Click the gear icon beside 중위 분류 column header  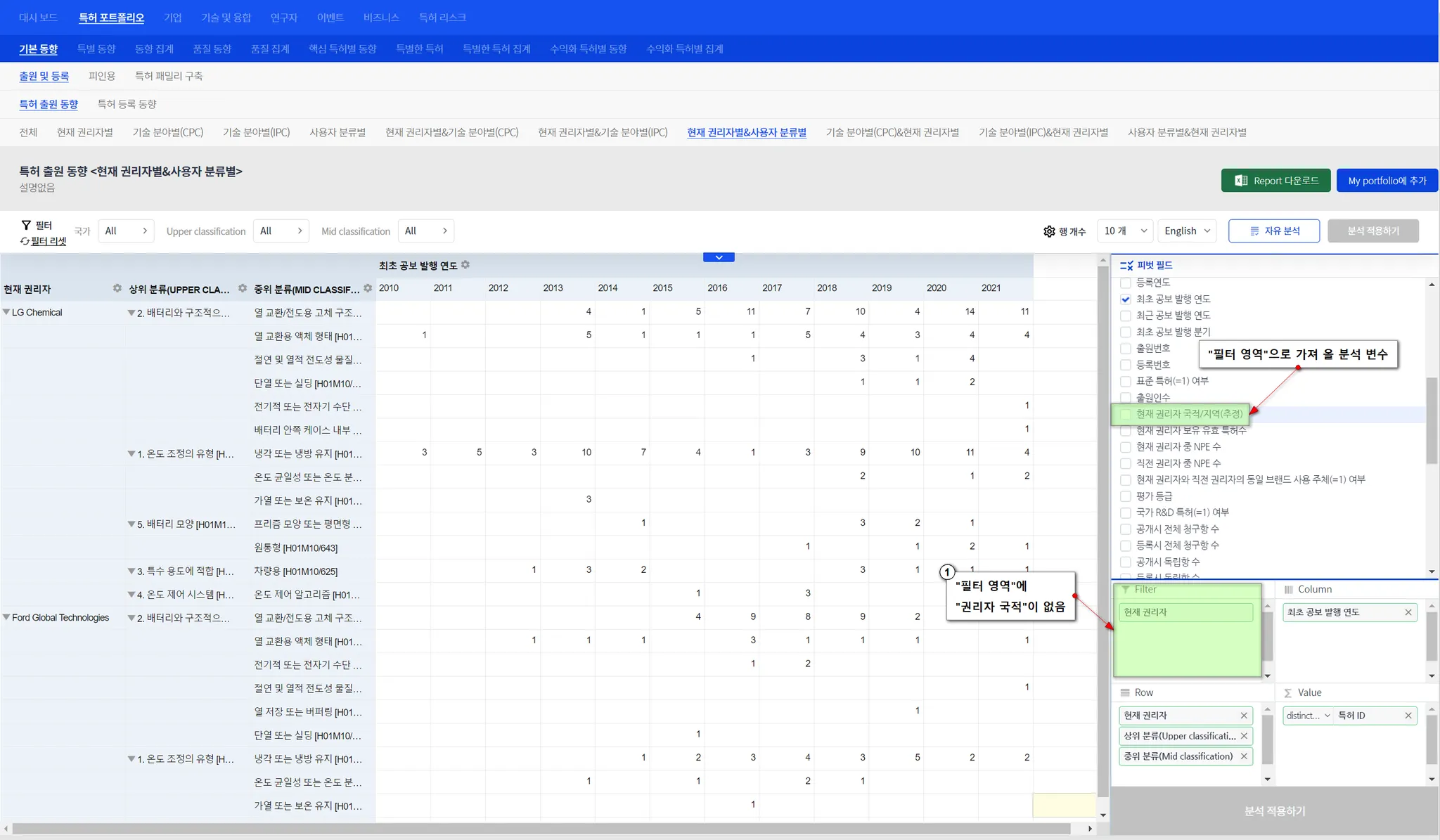click(368, 288)
